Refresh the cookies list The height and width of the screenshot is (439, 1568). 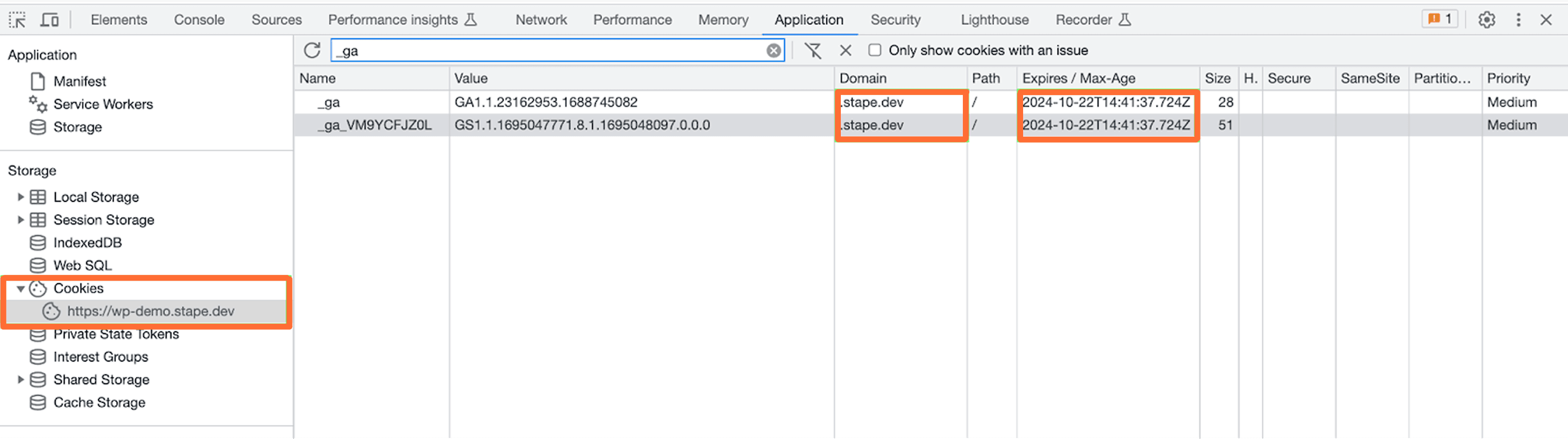pyautogui.click(x=312, y=50)
